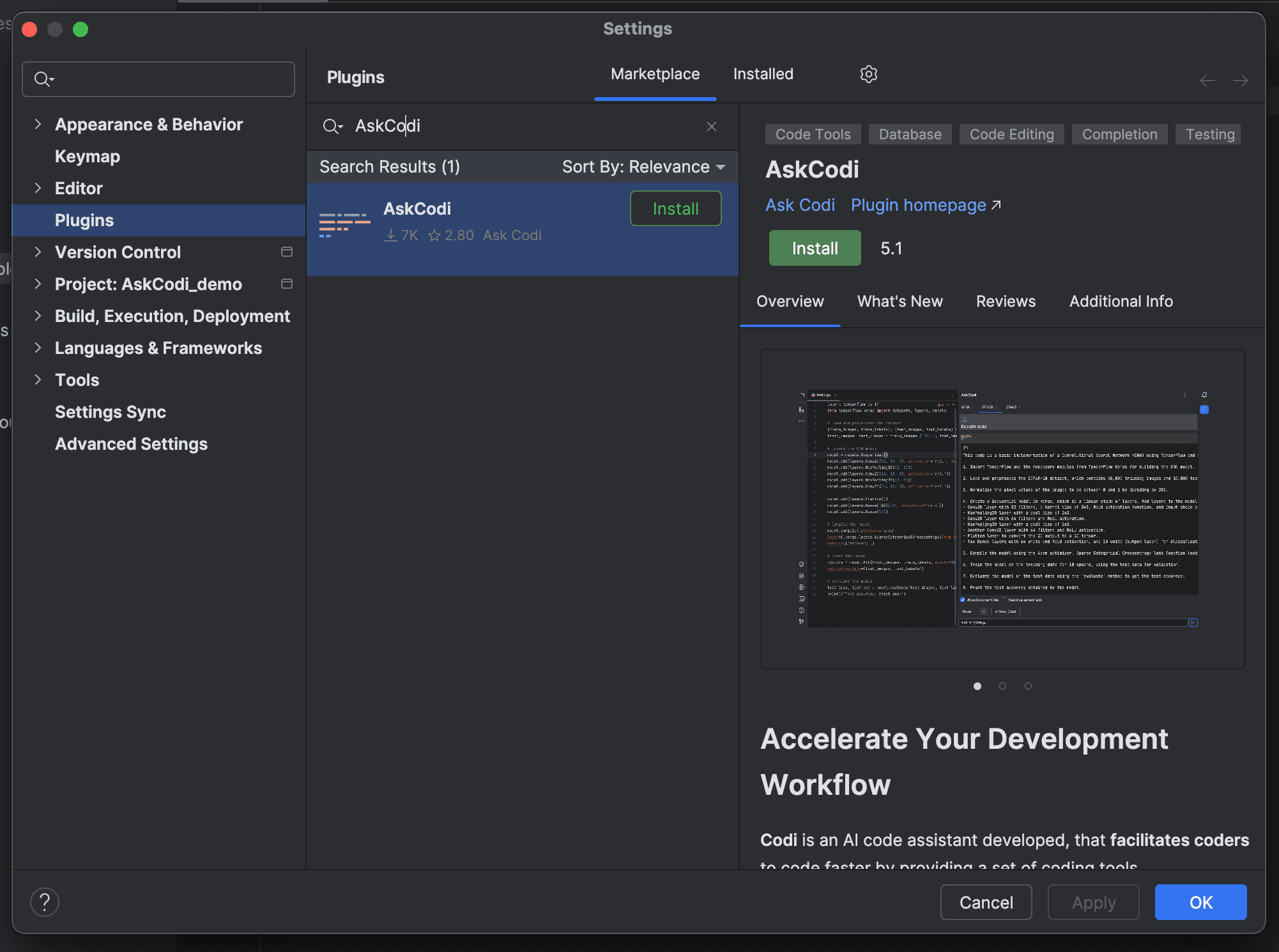The width and height of the screenshot is (1279, 952).
Task: Click the settings search magnifier icon
Action: [43, 79]
